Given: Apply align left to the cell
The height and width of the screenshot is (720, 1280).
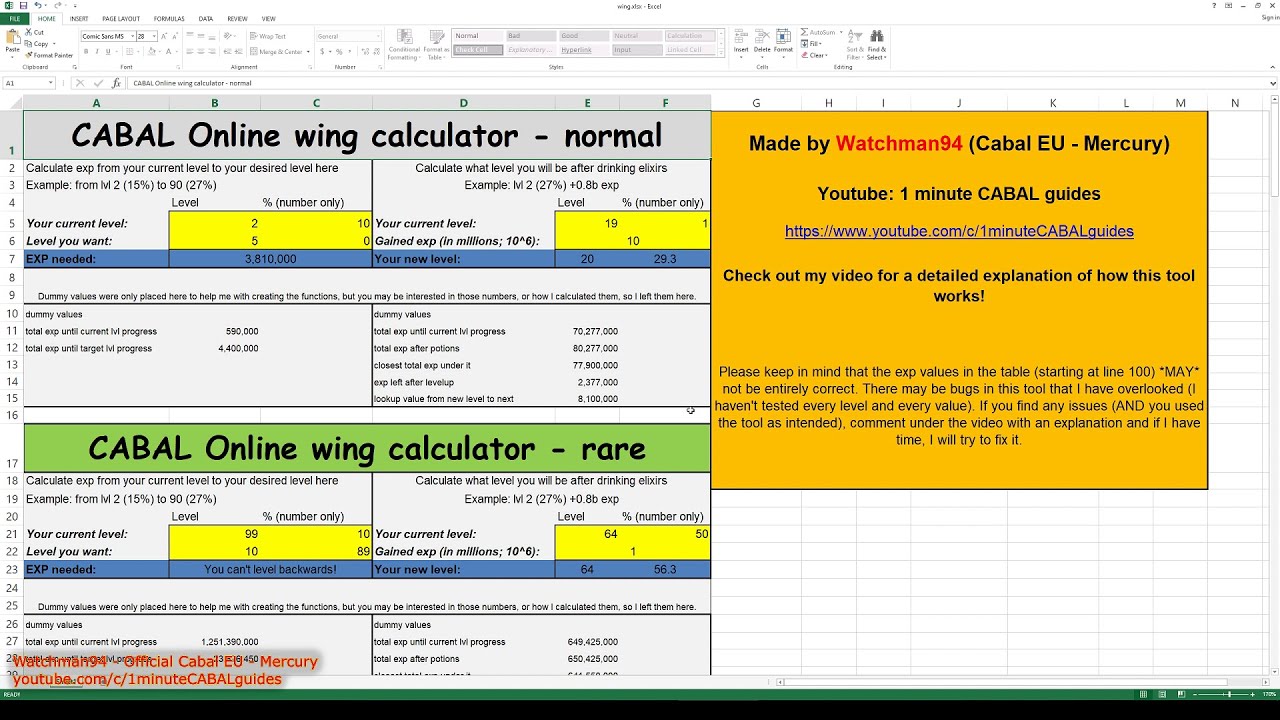Looking at the screenshot, I should pos(189,51).
